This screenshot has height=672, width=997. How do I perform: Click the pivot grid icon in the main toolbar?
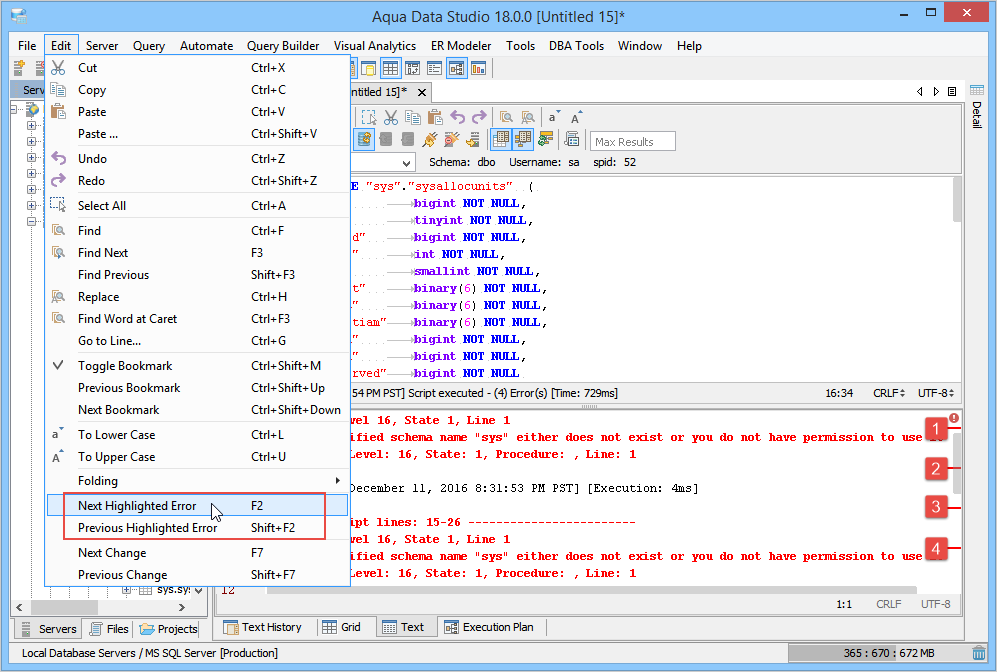(x=412, y=68)
